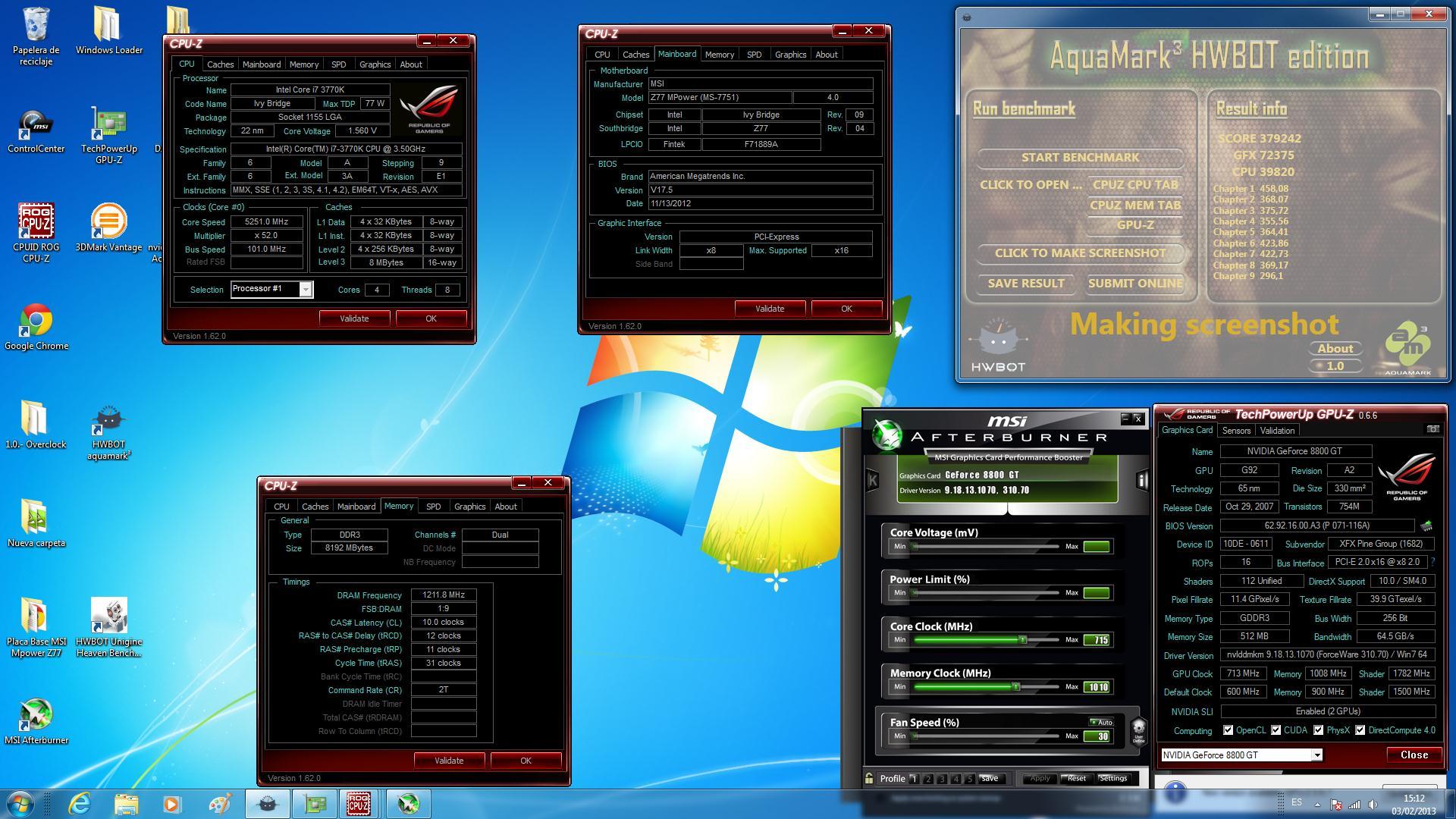Switch to SPD tab in CPU-Z Memory window

(434, 507)
